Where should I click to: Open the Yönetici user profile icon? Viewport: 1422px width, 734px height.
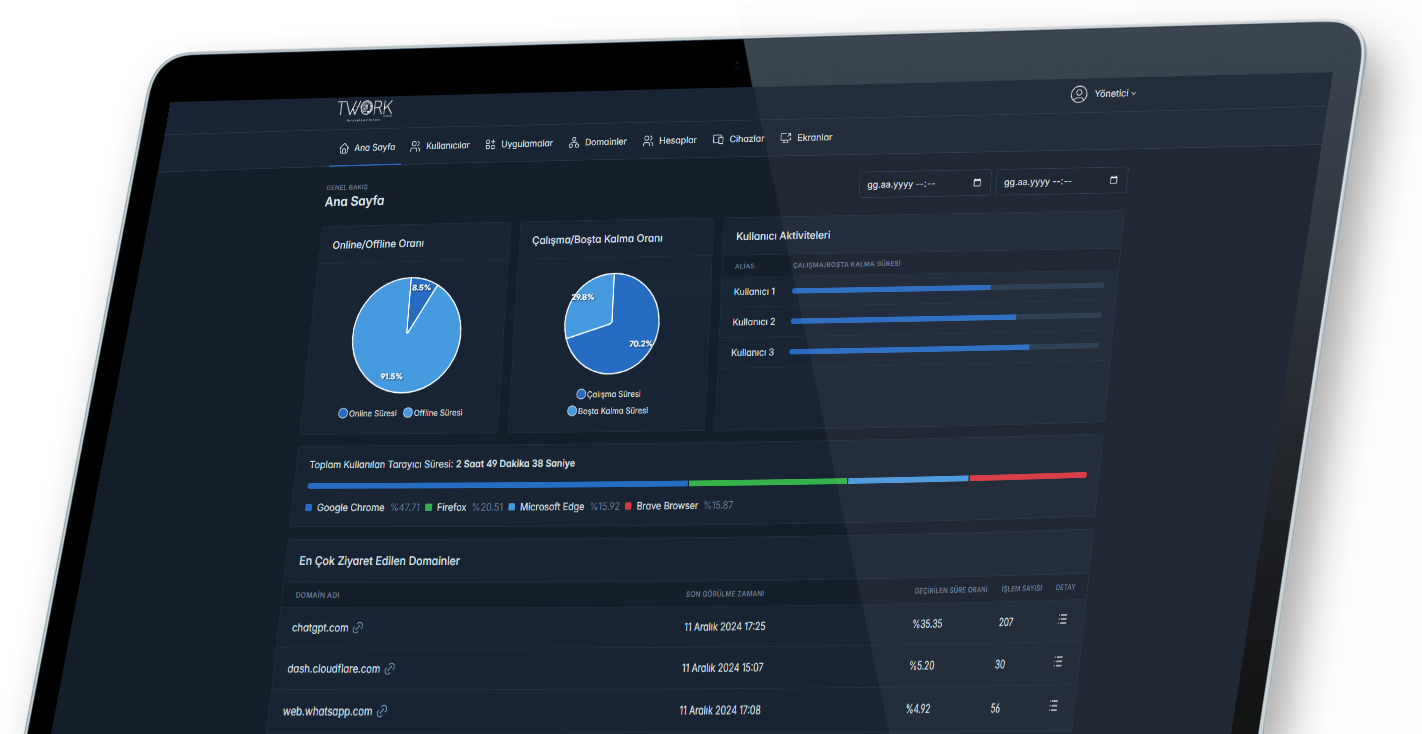tap(1079, 94)
